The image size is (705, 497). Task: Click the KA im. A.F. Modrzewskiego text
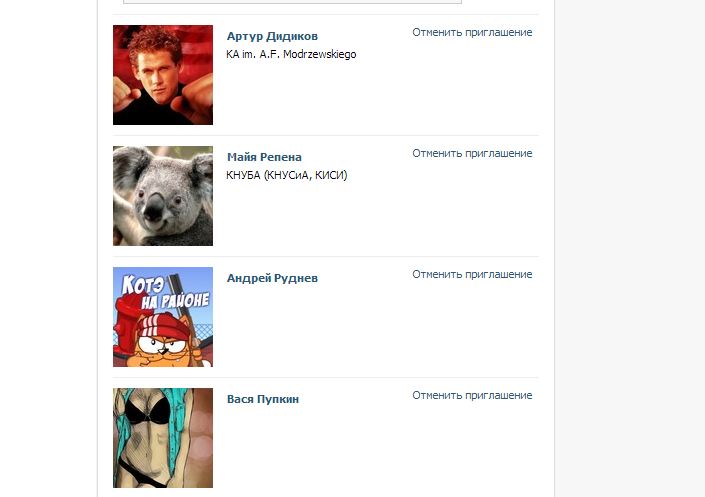tap(291, 54)
